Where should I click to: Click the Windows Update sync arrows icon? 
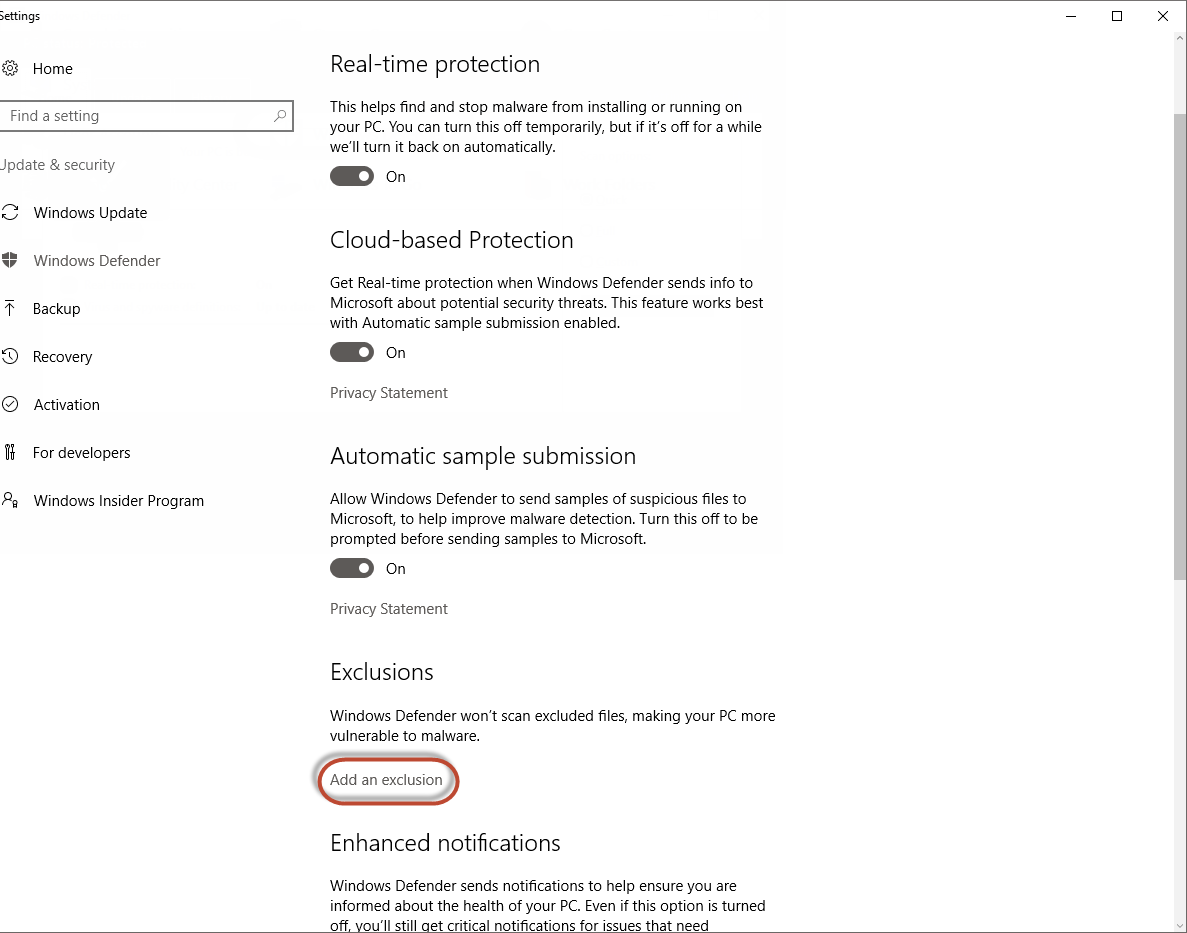[8, 212]
